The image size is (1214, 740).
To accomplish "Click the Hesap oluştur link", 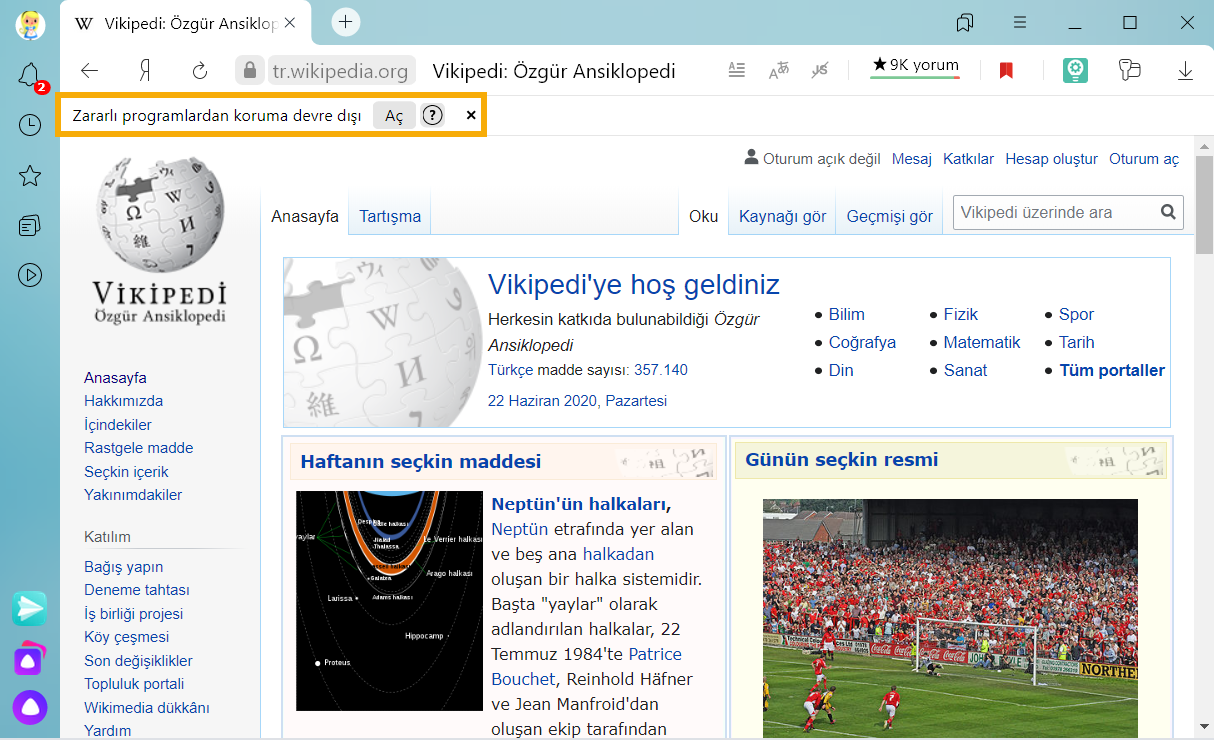I will coord(1051,159).
